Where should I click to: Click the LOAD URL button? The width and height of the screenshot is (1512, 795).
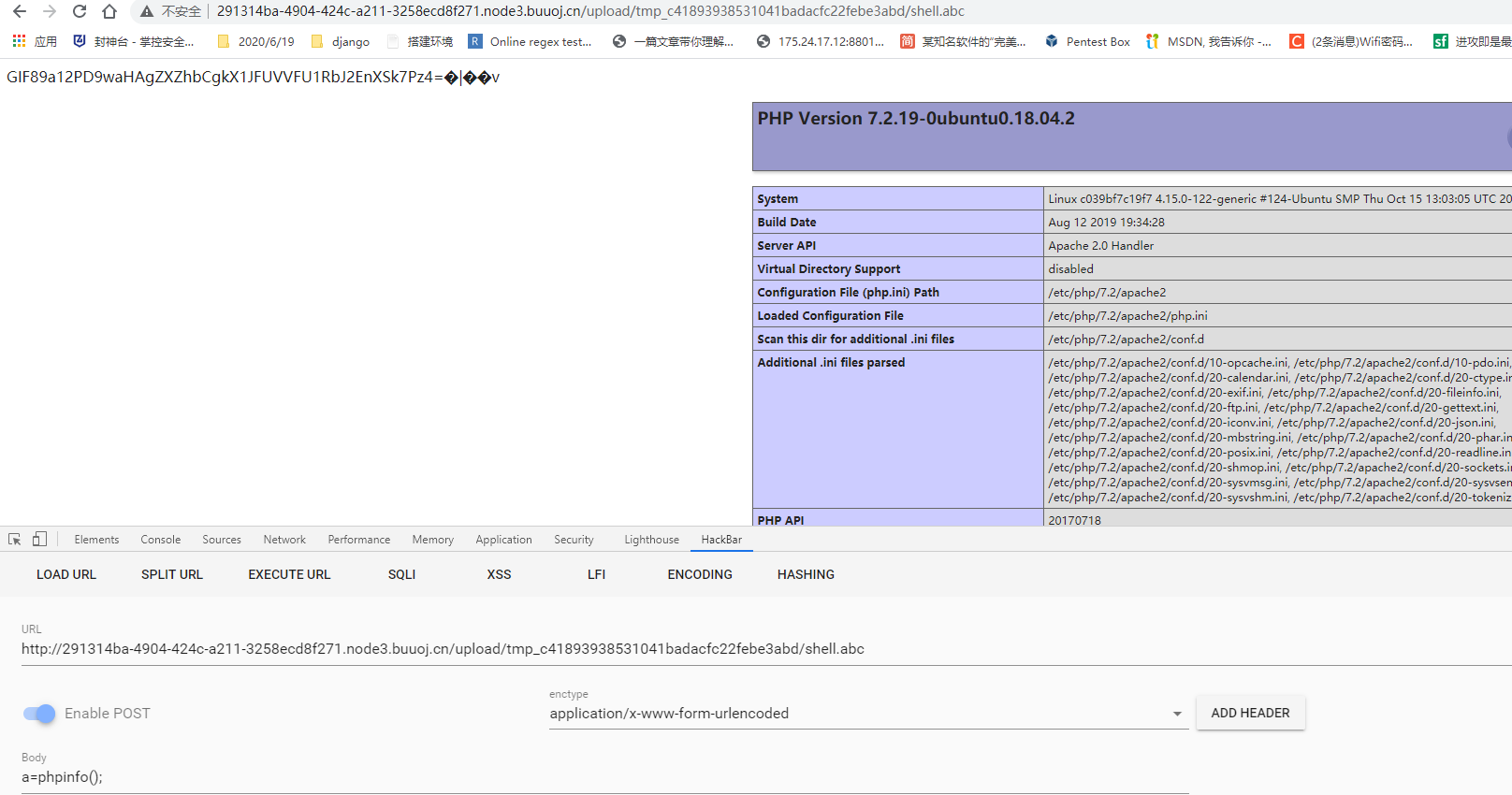(x=66, y=574)
